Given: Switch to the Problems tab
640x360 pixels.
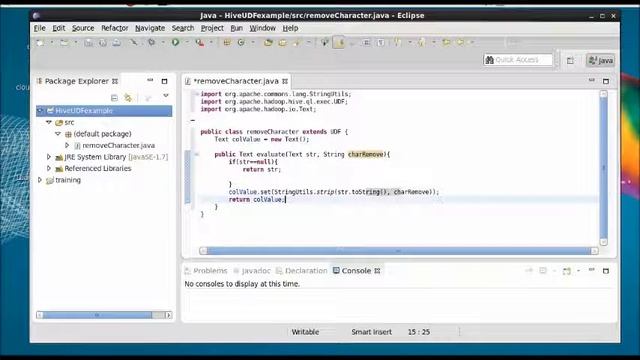Looking at the screenshot, I should (206, 271).
